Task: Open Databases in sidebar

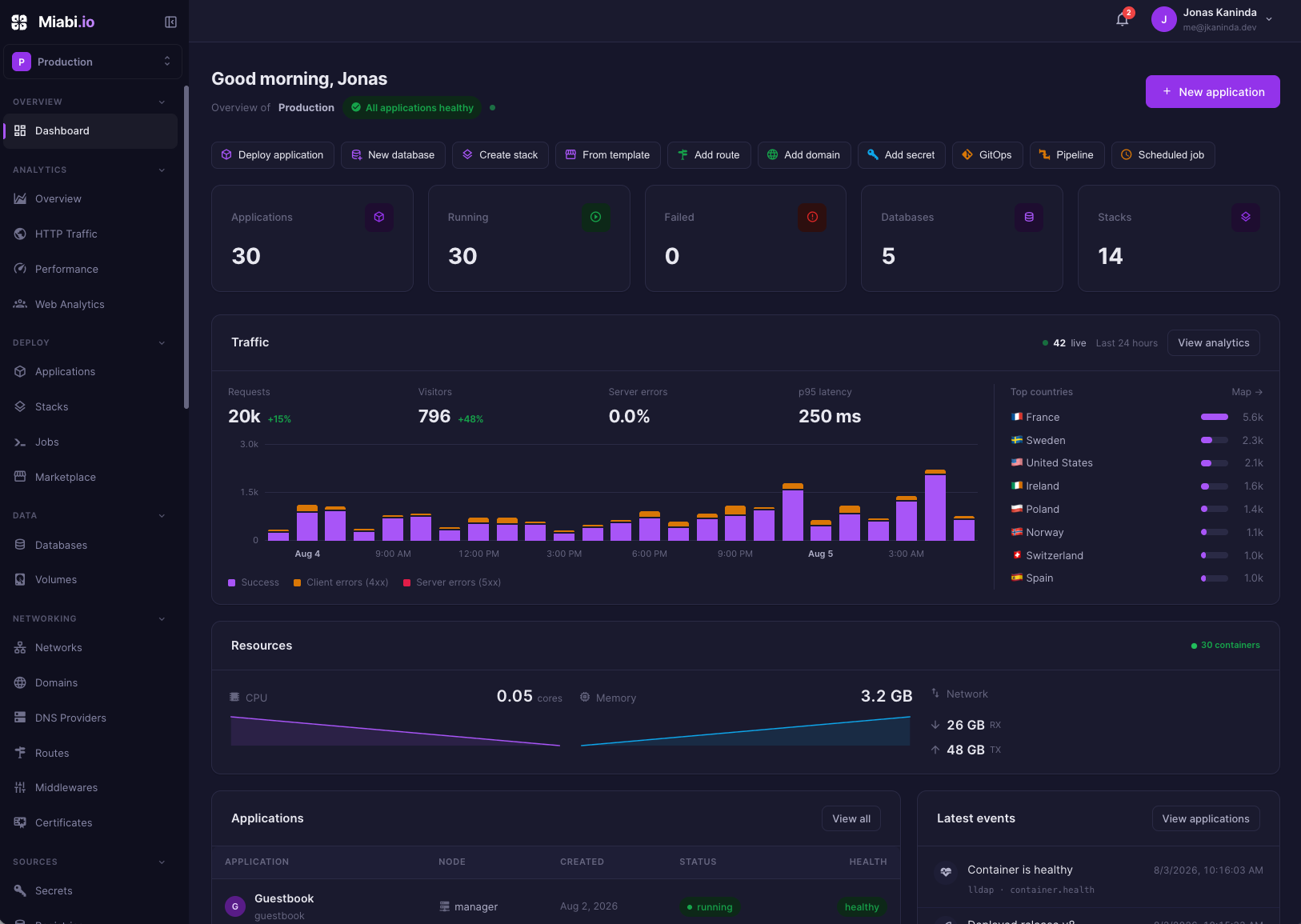Action: (90, 545)
